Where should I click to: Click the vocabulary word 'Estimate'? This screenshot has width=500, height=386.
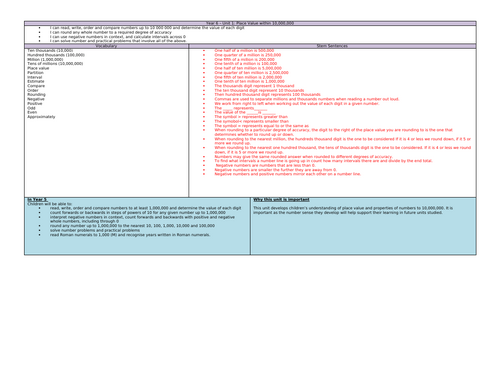(36, 81)
